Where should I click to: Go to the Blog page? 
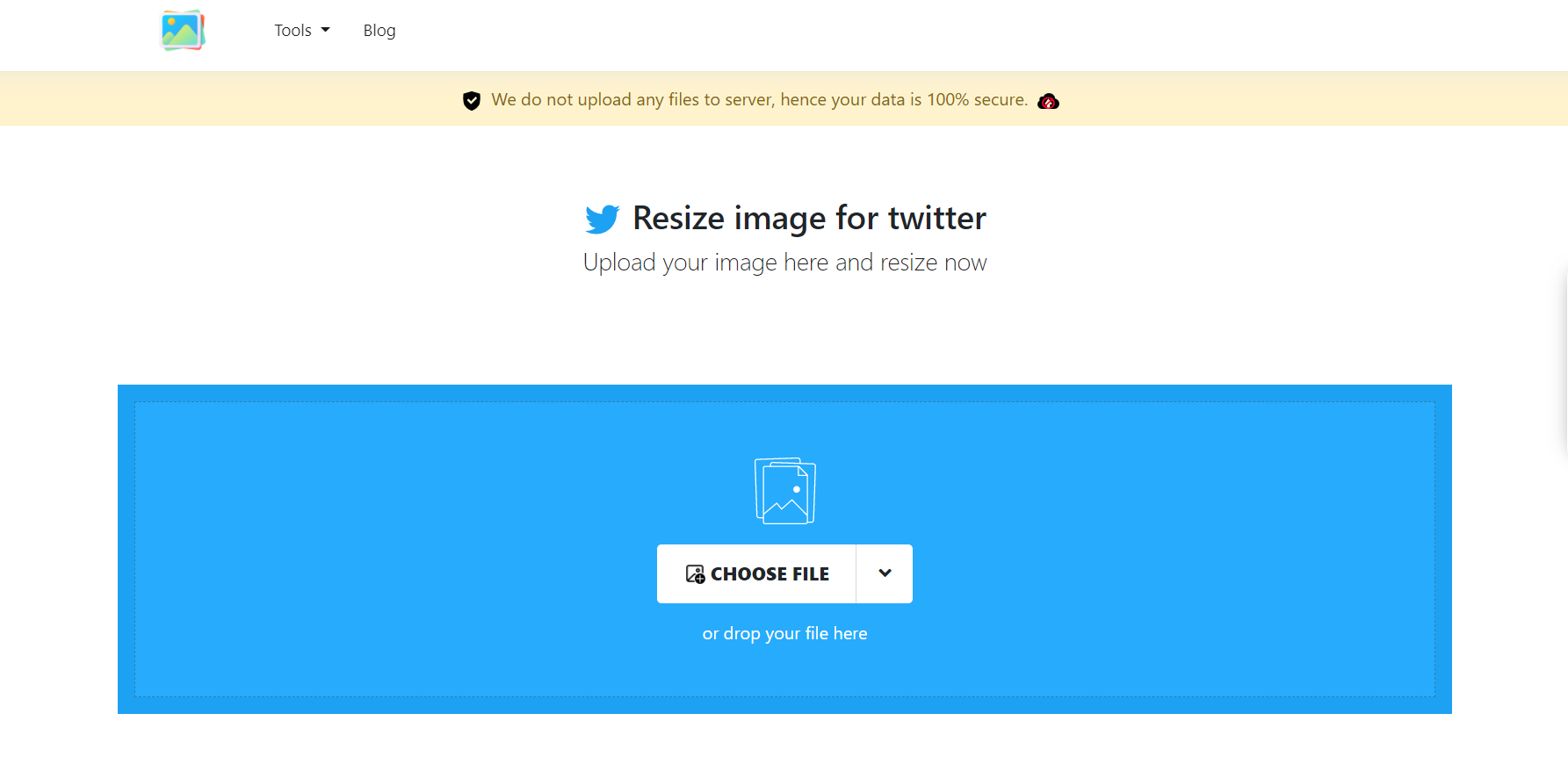tap(379, 30)
